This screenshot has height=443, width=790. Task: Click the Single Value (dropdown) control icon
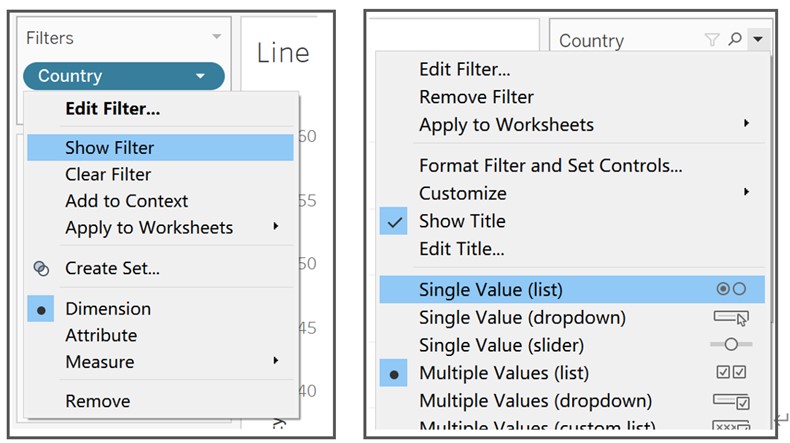[731, 317]
